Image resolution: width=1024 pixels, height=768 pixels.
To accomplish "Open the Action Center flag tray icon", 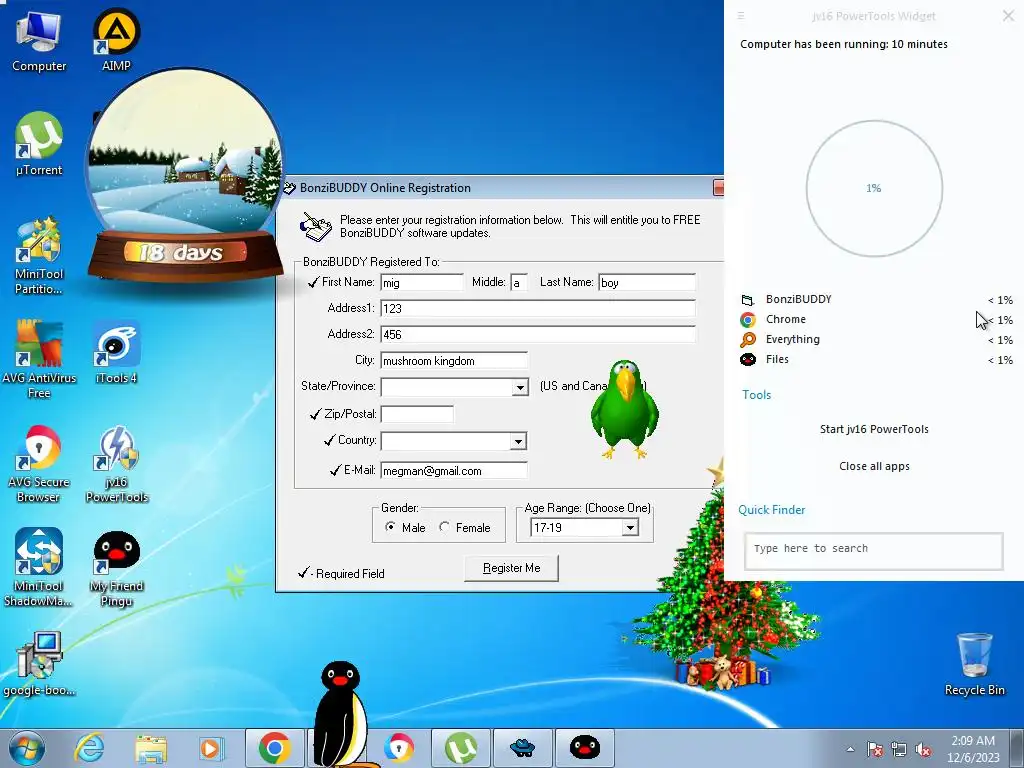I will pyautogui.click(x=875, y=749).
